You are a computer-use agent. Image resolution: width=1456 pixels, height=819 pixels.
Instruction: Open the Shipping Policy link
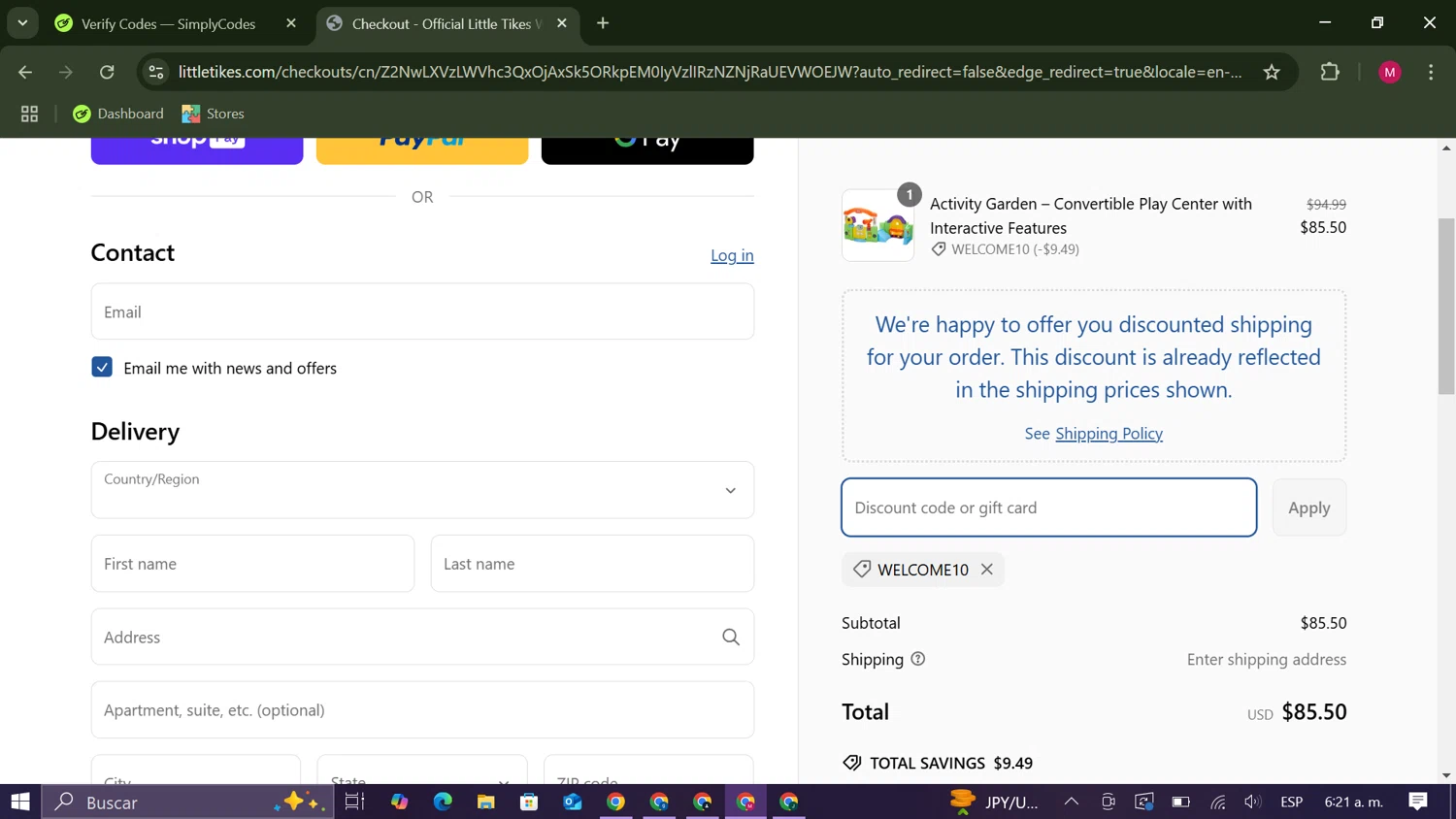pos(1109,434)
